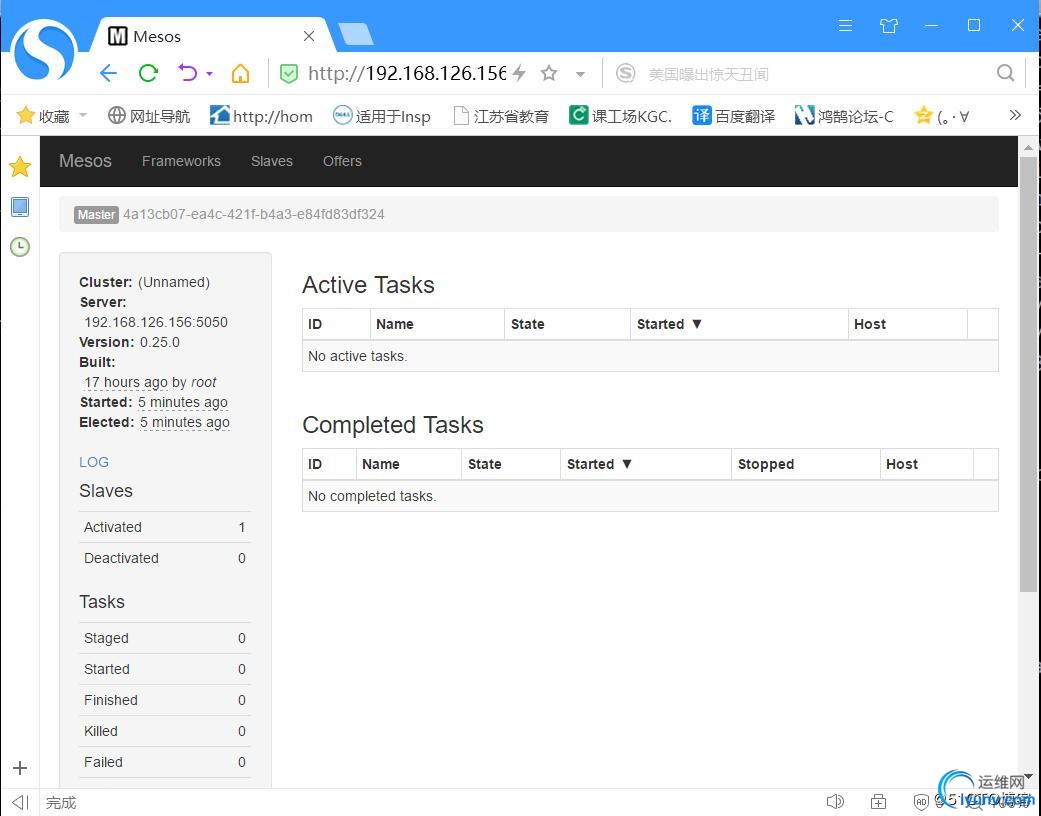Click the Sogou search engine icon
The image size is (1041, 816).
click(x=625, y=73)
